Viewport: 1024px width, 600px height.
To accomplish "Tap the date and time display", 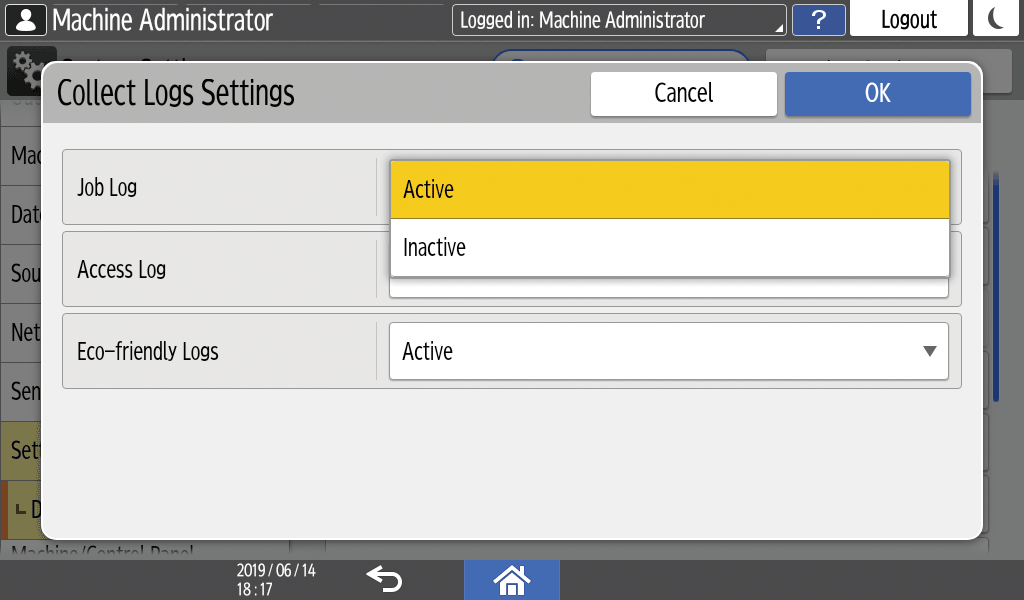I will pyautogui.click(x=276, y=579).
